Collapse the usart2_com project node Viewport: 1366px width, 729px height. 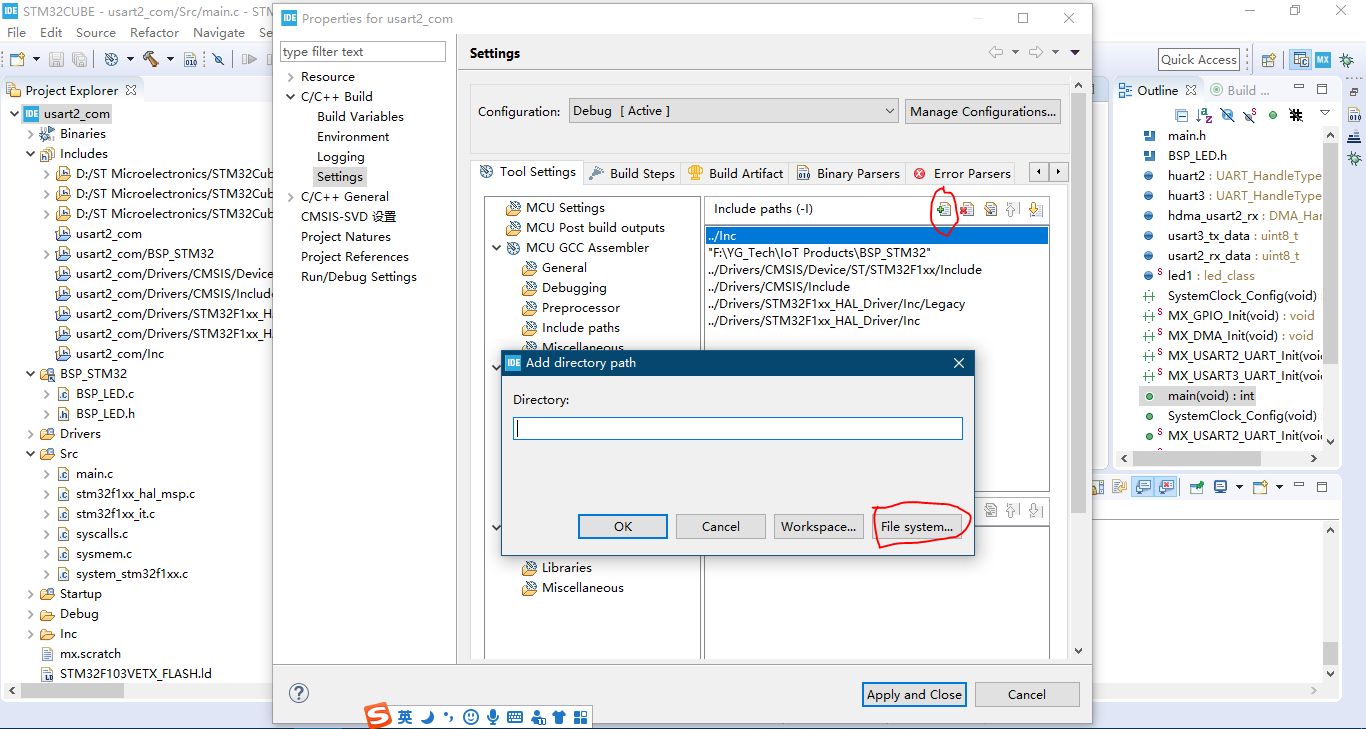[14, 114]
